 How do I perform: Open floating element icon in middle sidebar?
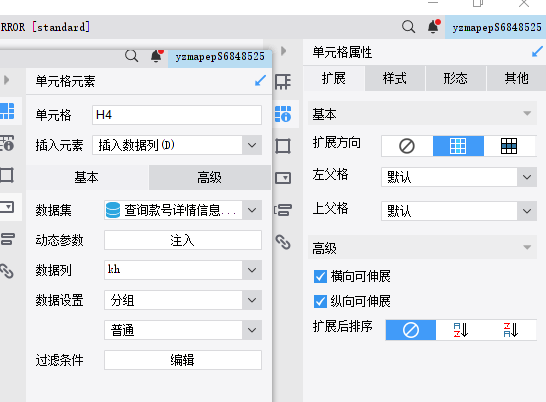(x=283, y=146)
